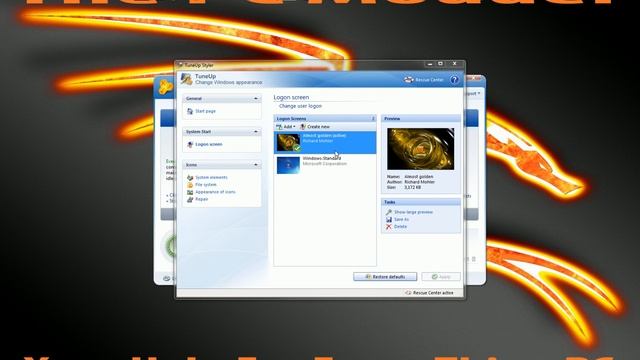Collapse the Icons sidebar section
Image resolution: width=640 pixels, height=360 pixels.
point(256,164)
